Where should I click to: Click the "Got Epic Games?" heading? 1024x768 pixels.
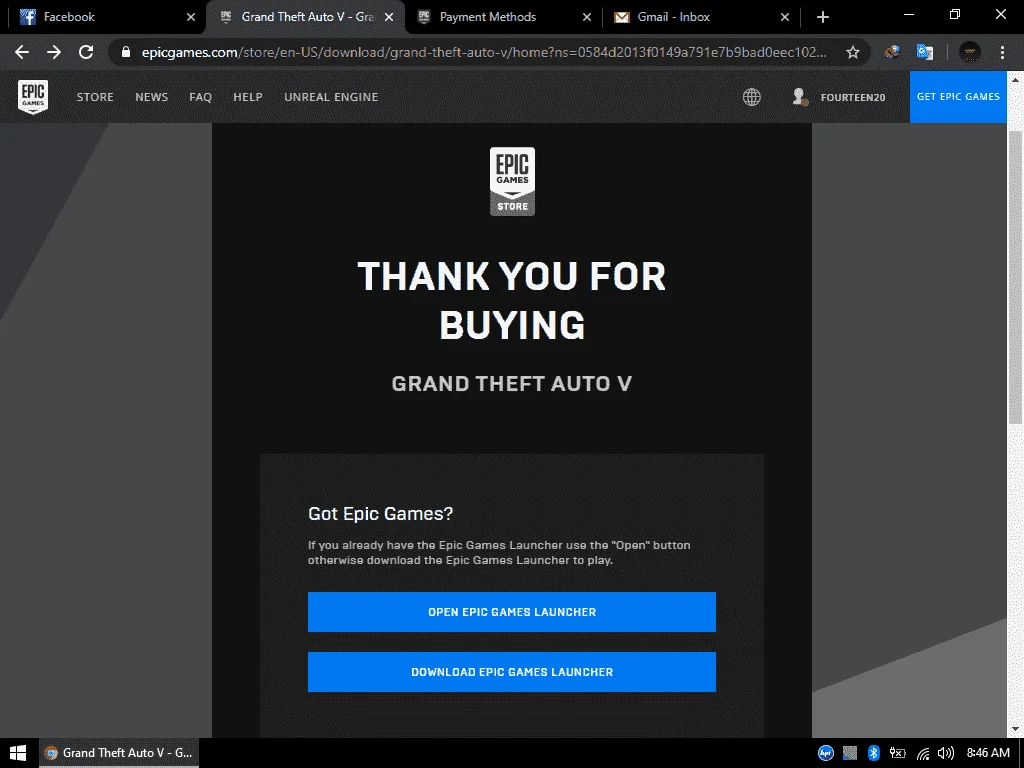point(380,514)
